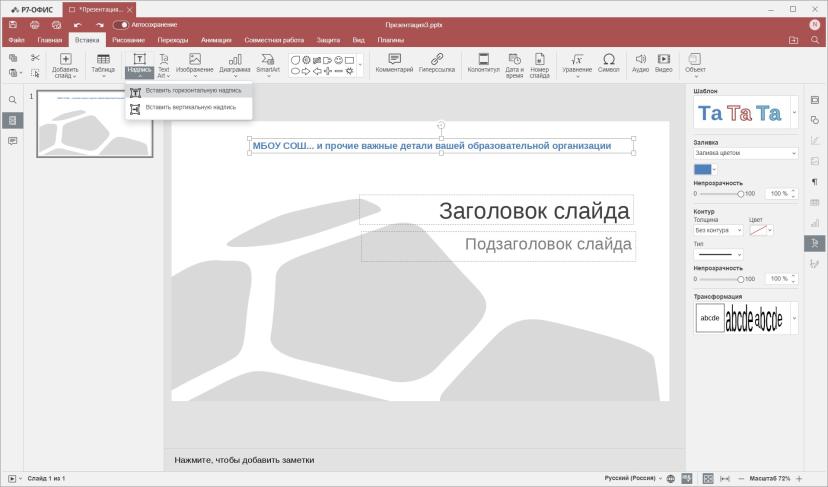Open slide settings in right sidebar
Viewport: 828px width, 487px height.
click(815, 100)
